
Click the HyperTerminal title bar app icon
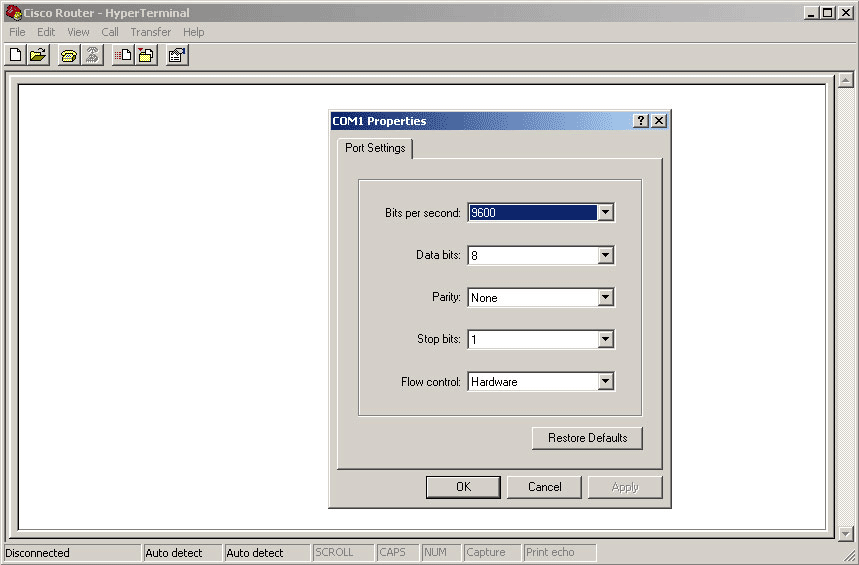pyautogui.click(x=13, y=13)
